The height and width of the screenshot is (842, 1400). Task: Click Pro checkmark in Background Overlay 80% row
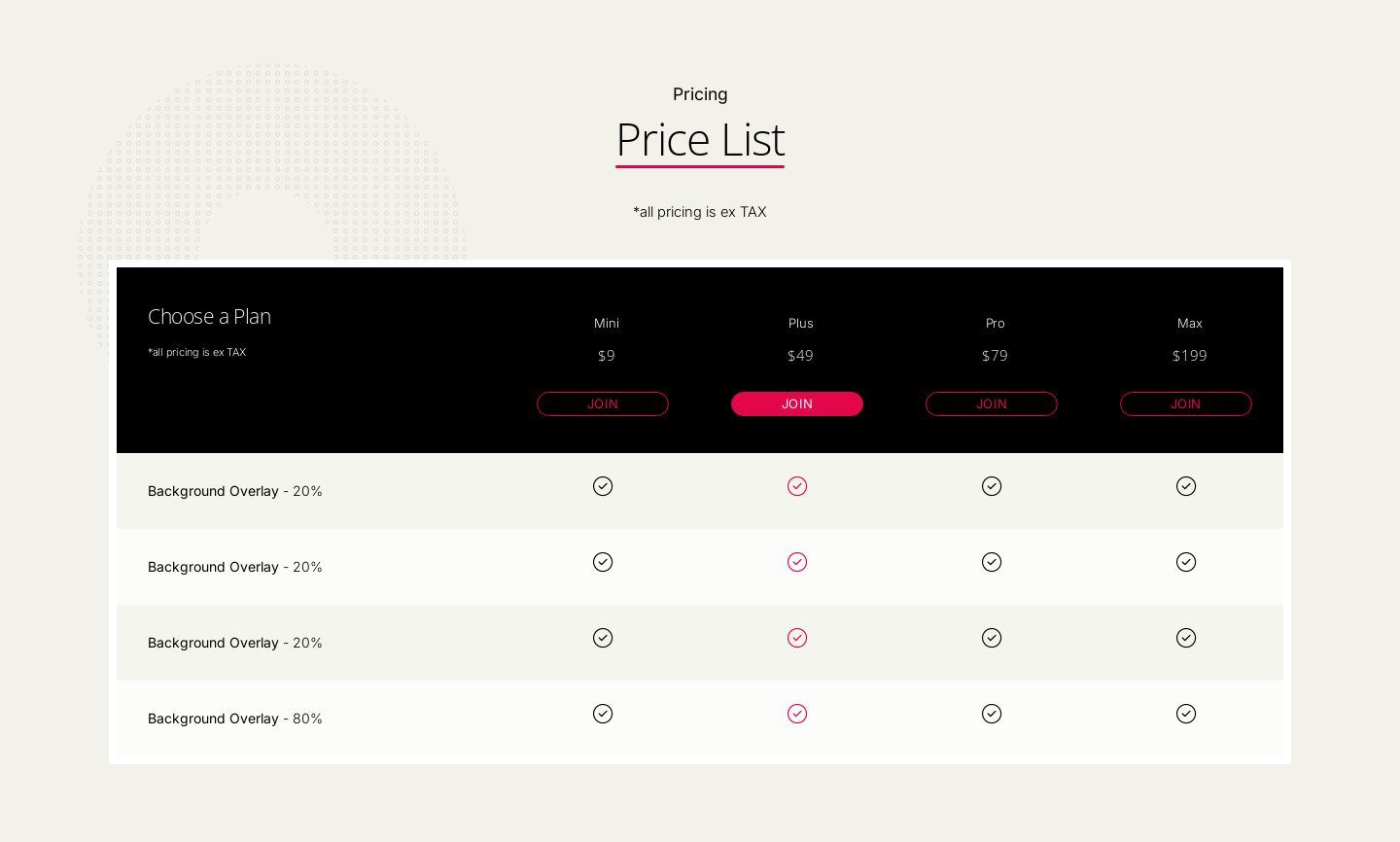click(992, 714)
